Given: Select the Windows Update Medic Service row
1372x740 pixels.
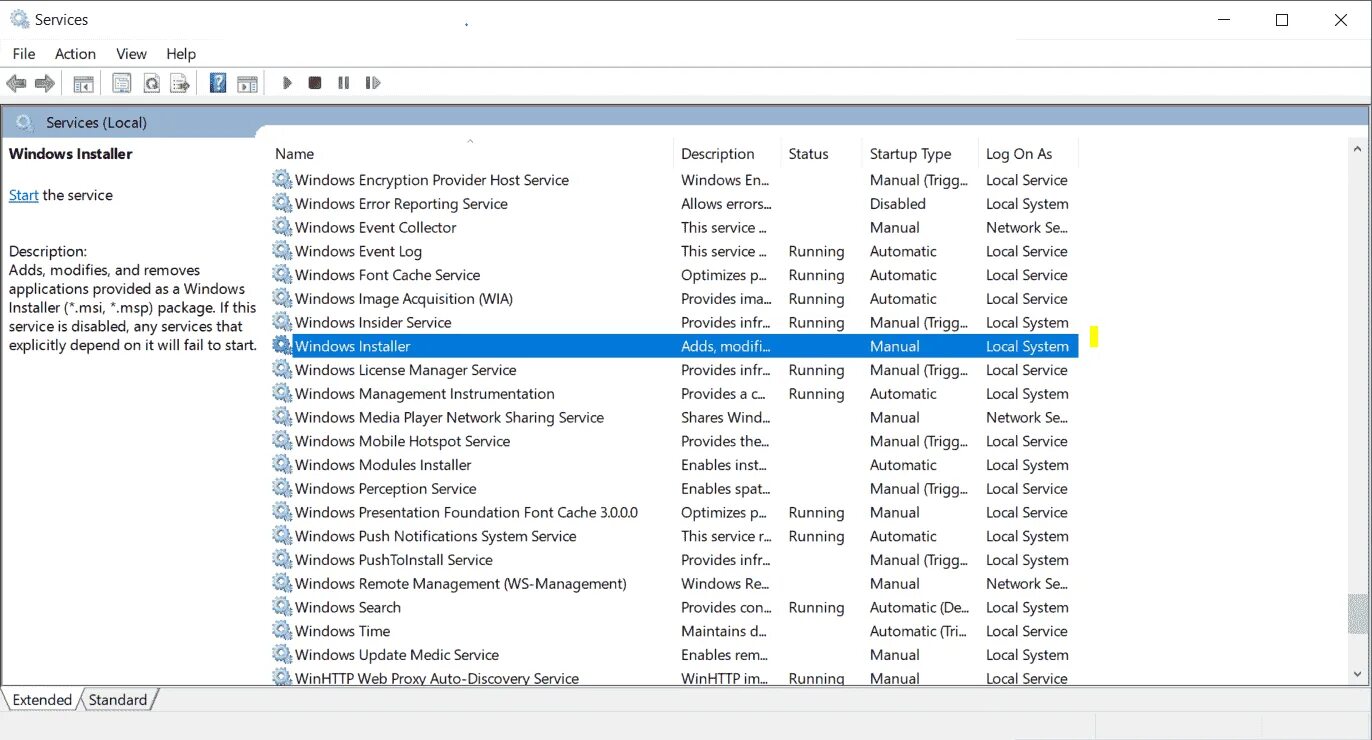Looking at the screenshot, I should (x=396, y=654).
